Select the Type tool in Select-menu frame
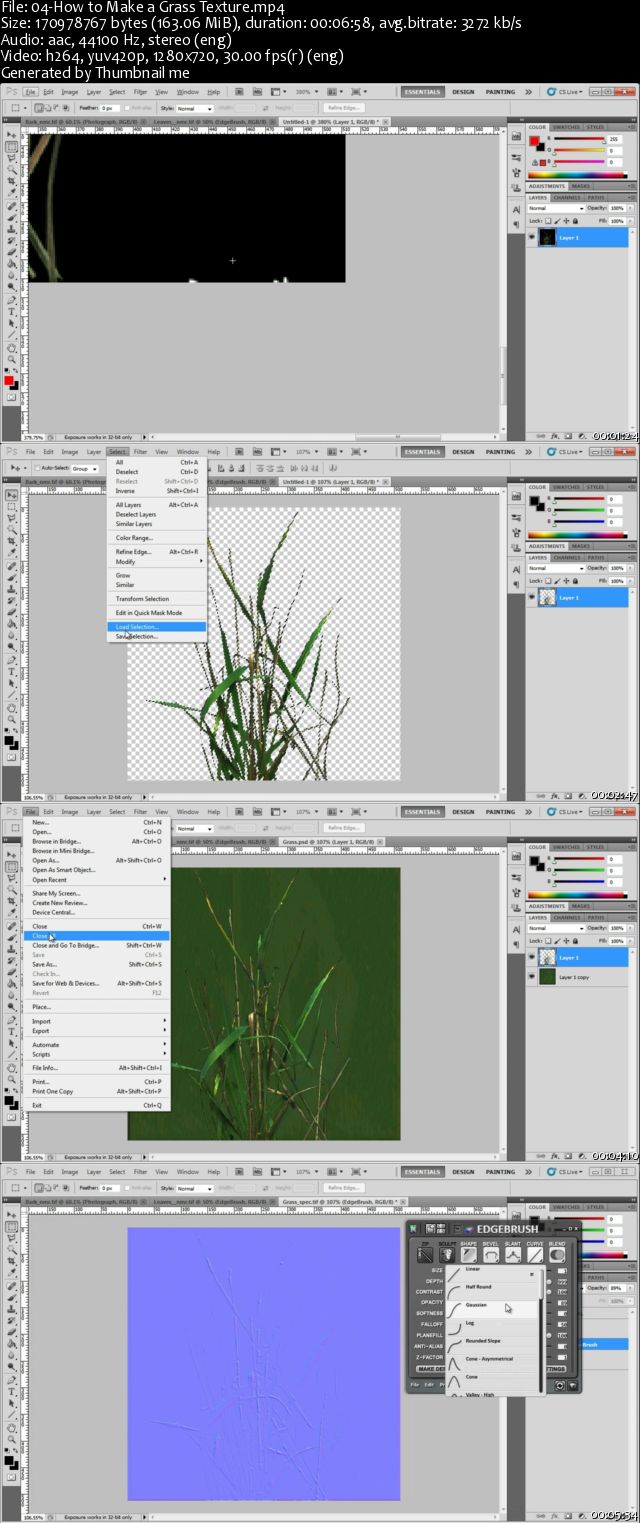Viewport: 640px width, 1523px height. click(x=12, y=672)
